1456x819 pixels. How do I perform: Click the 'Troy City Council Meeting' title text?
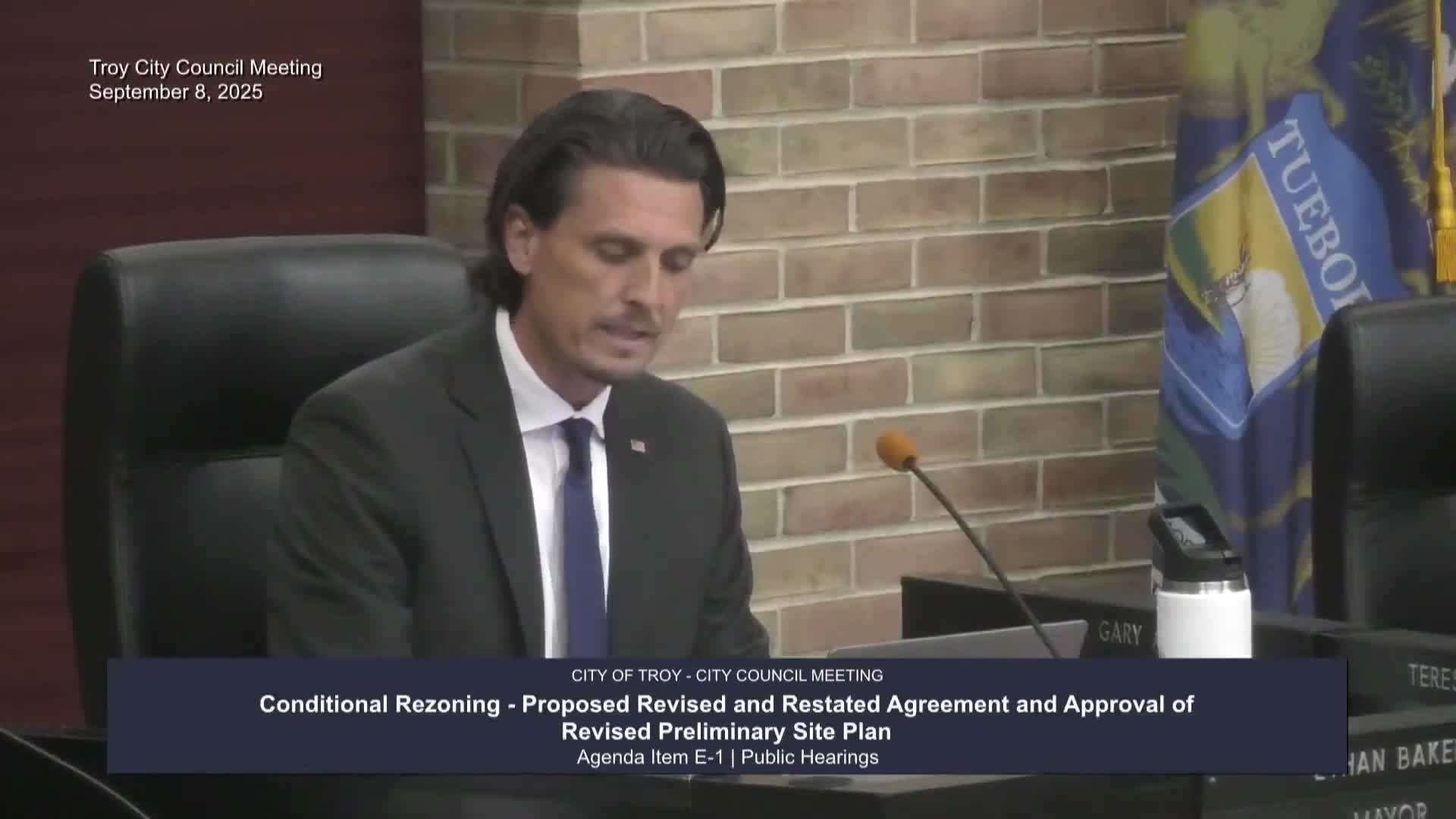[206, 67]
